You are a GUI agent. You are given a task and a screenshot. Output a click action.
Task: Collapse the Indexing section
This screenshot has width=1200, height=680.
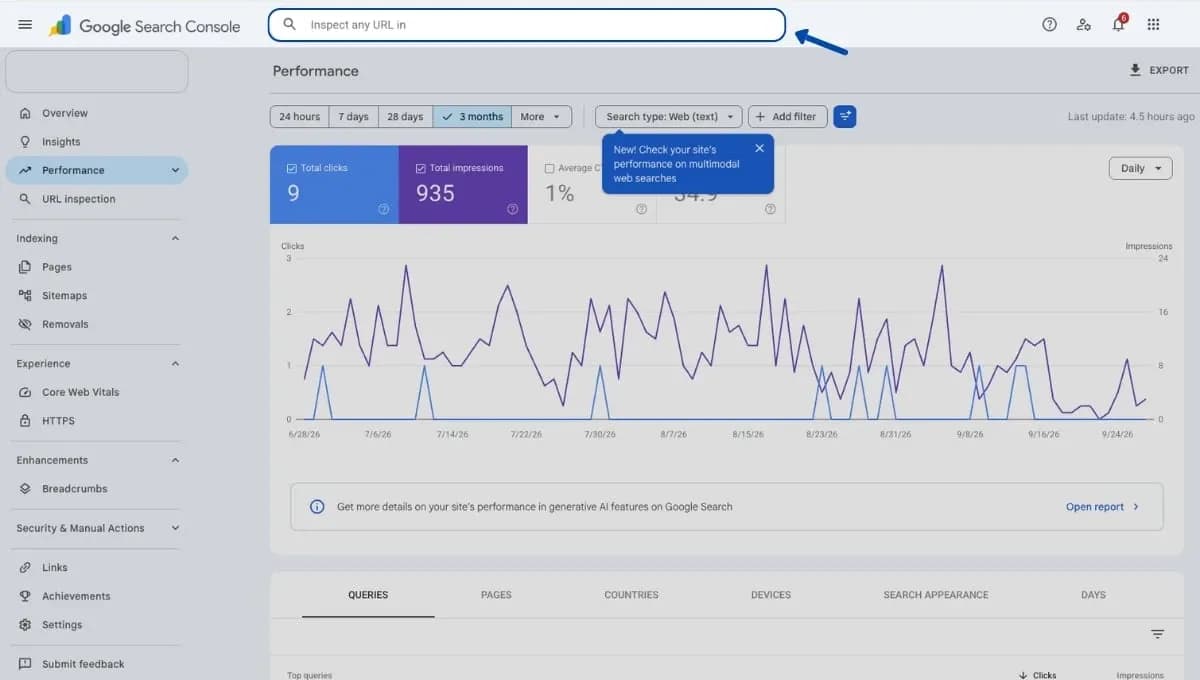click(x=175, y=238)
